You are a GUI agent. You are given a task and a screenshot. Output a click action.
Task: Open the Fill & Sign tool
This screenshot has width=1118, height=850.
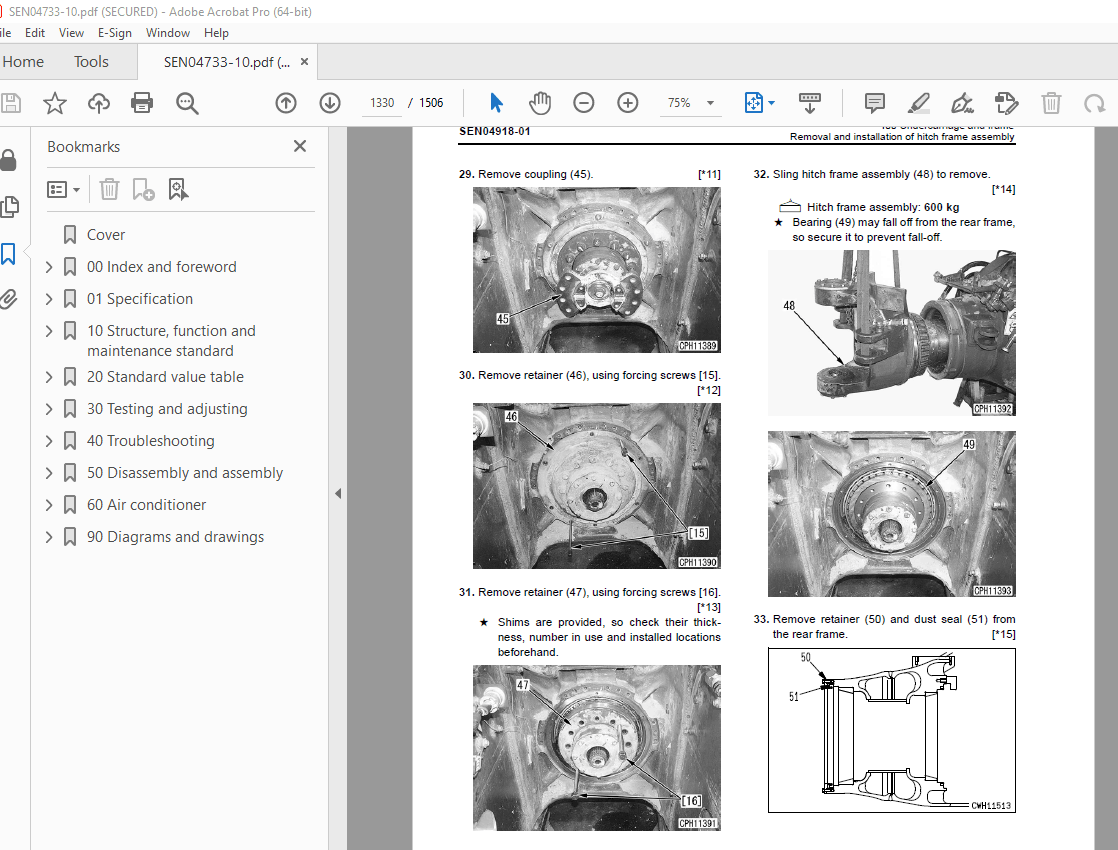click(1006, 103)
